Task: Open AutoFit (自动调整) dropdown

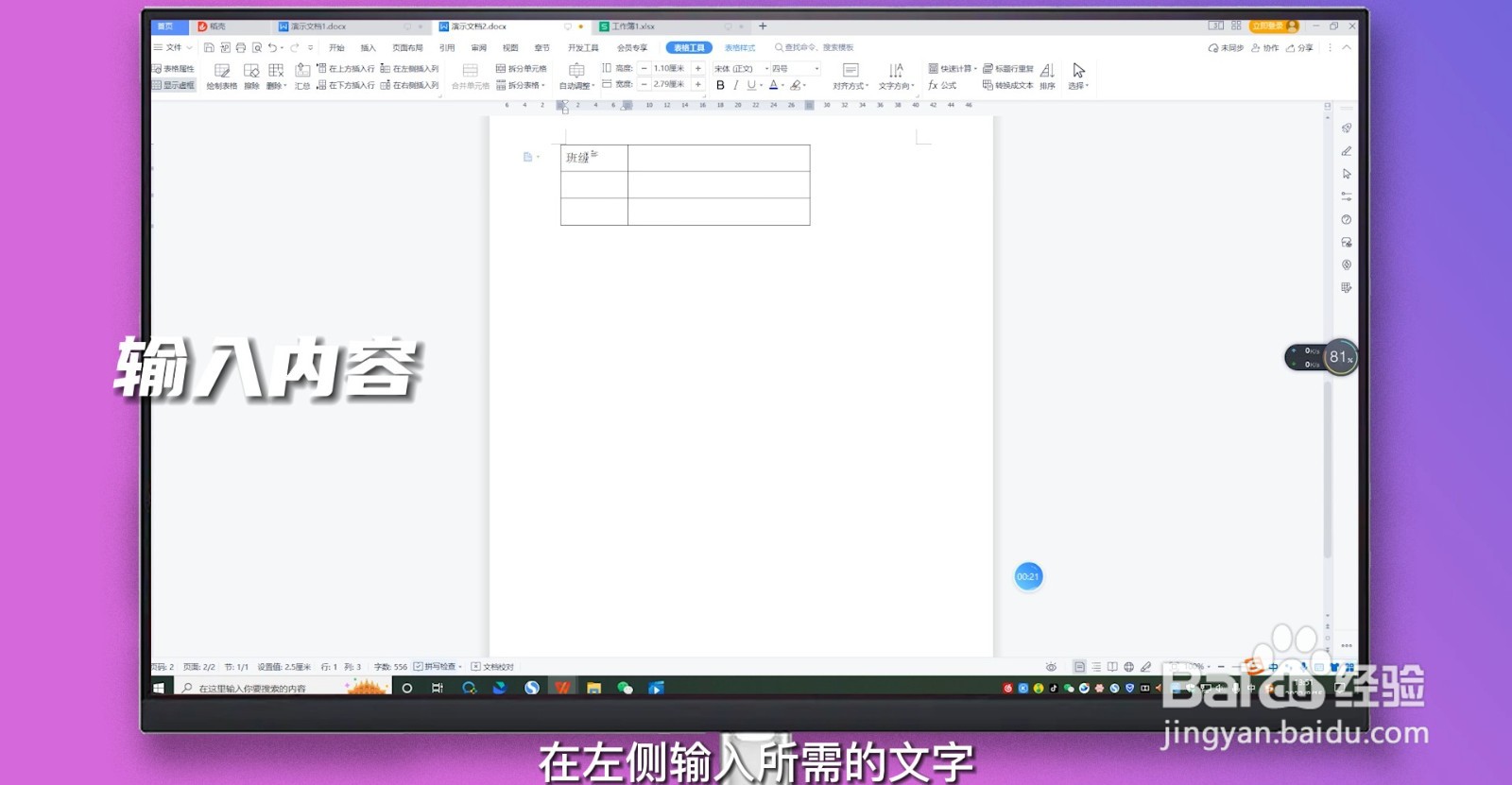Action: 576,77
